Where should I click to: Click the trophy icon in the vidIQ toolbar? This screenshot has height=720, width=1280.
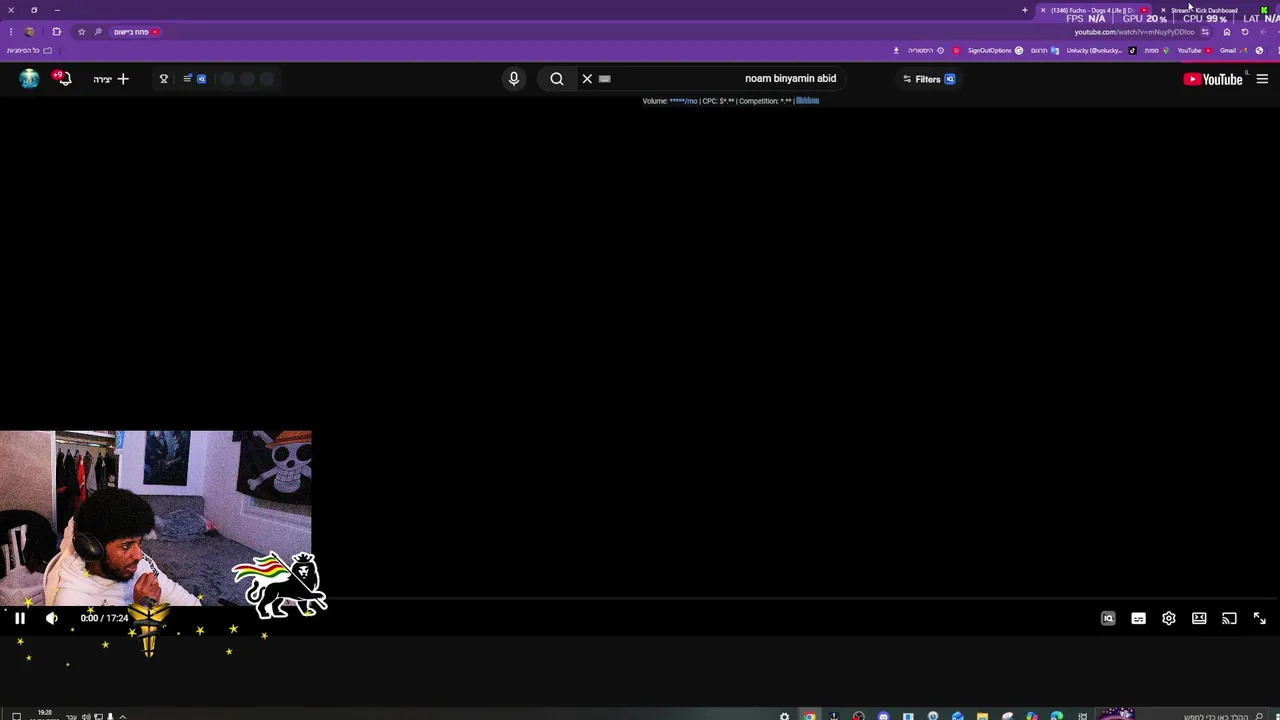point(164,78)
